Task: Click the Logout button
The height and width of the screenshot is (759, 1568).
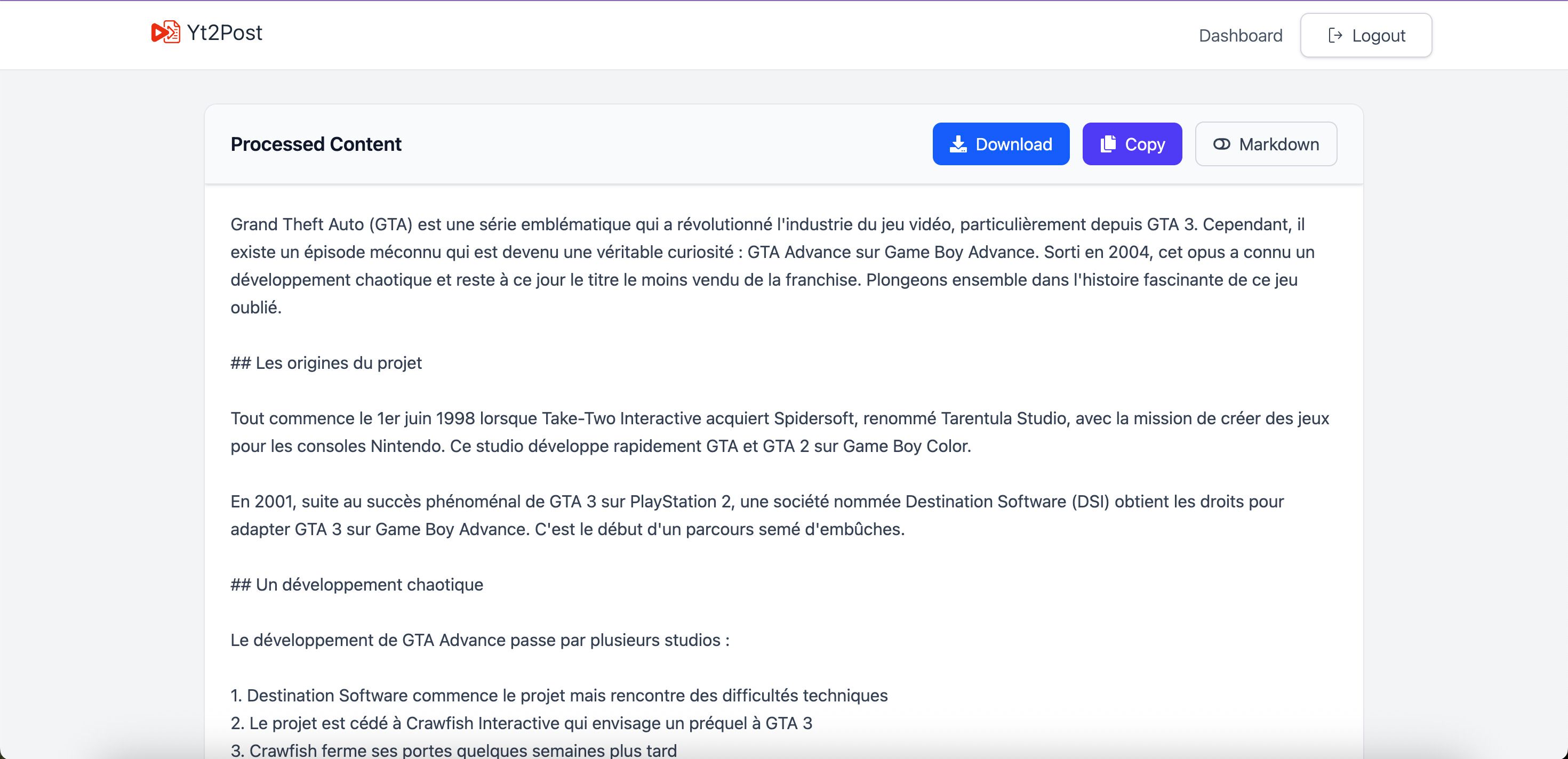Action: [x=1366, y=35]
